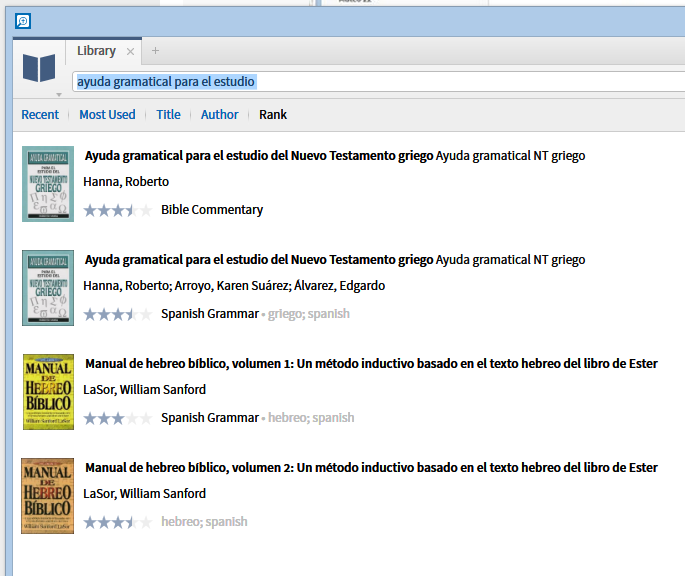Click the Logos search icon in title bar
The width and height of the screenshot is (685, 576).
23,21
